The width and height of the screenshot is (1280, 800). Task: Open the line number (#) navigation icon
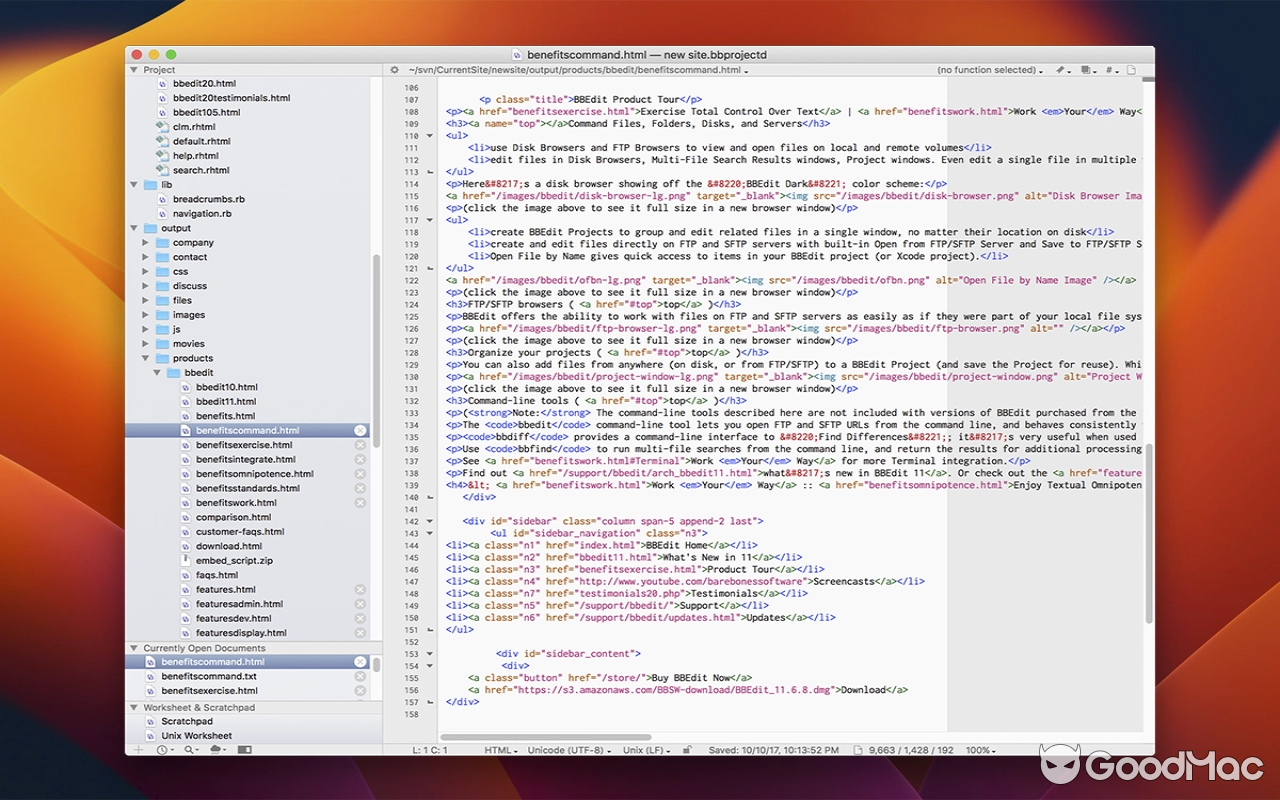point(1109,70)
